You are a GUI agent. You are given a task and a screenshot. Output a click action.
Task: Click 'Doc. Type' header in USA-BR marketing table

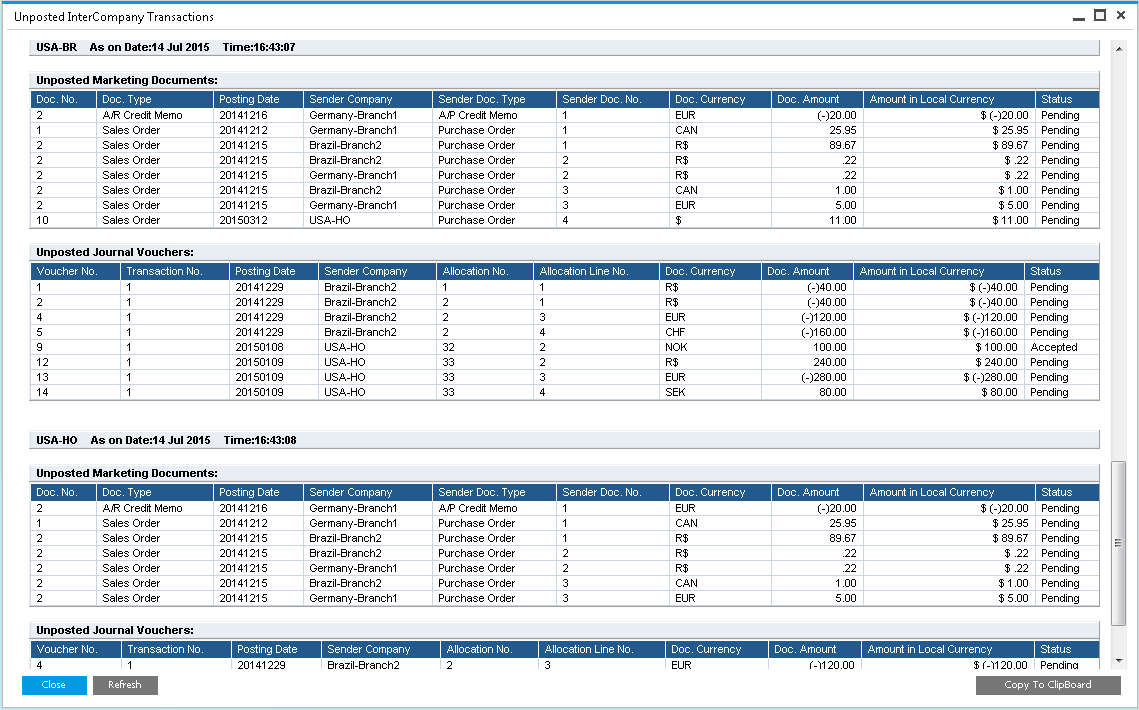pos(155,99)
